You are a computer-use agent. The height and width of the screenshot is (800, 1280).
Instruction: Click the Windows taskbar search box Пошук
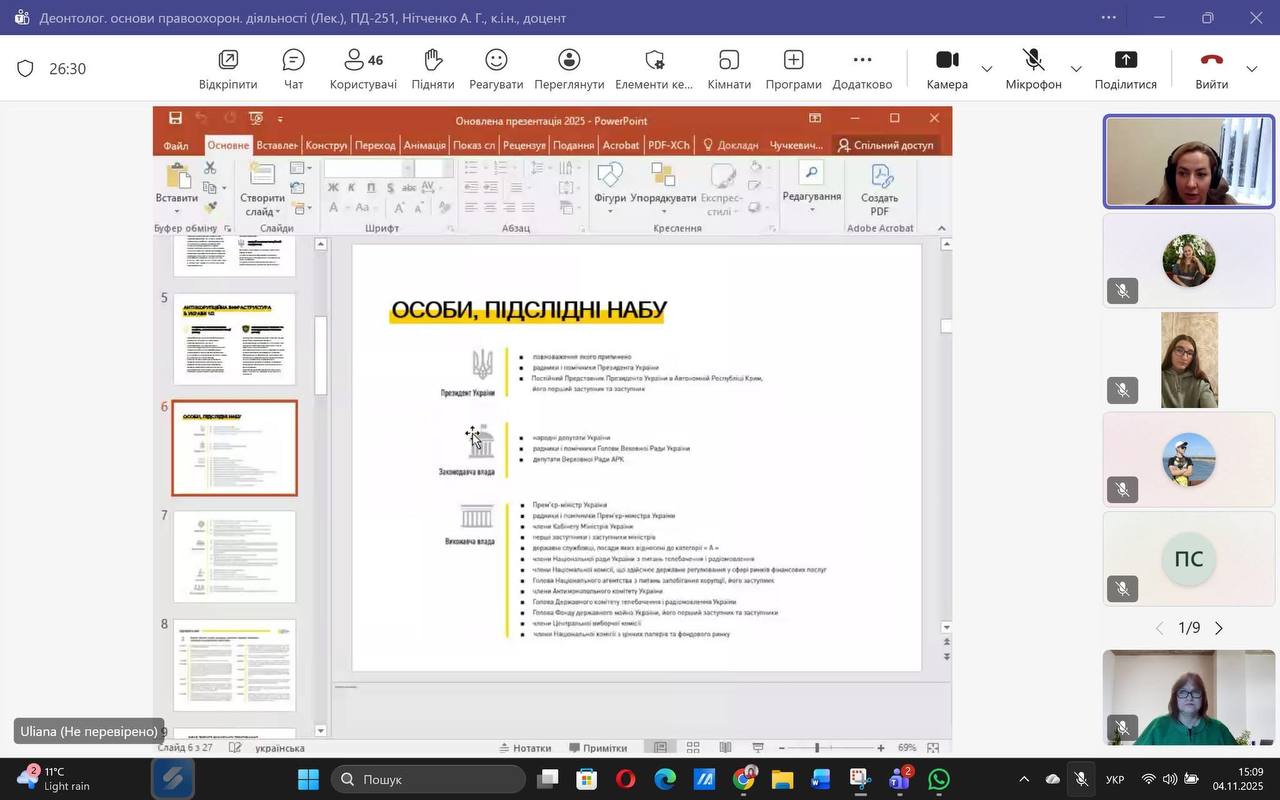pos(428,779)
